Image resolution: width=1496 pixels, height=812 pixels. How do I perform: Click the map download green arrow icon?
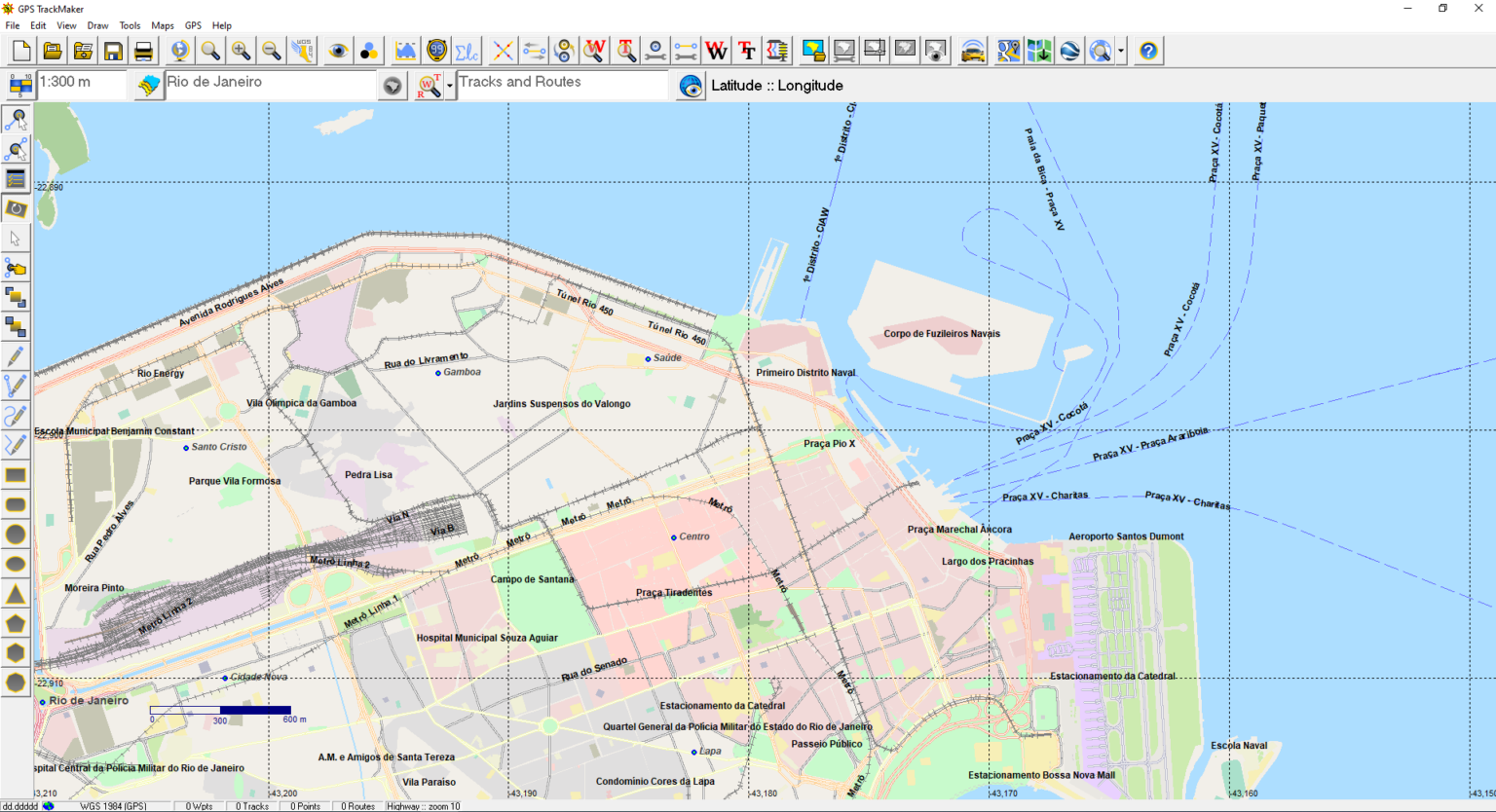coord(1039,51)
